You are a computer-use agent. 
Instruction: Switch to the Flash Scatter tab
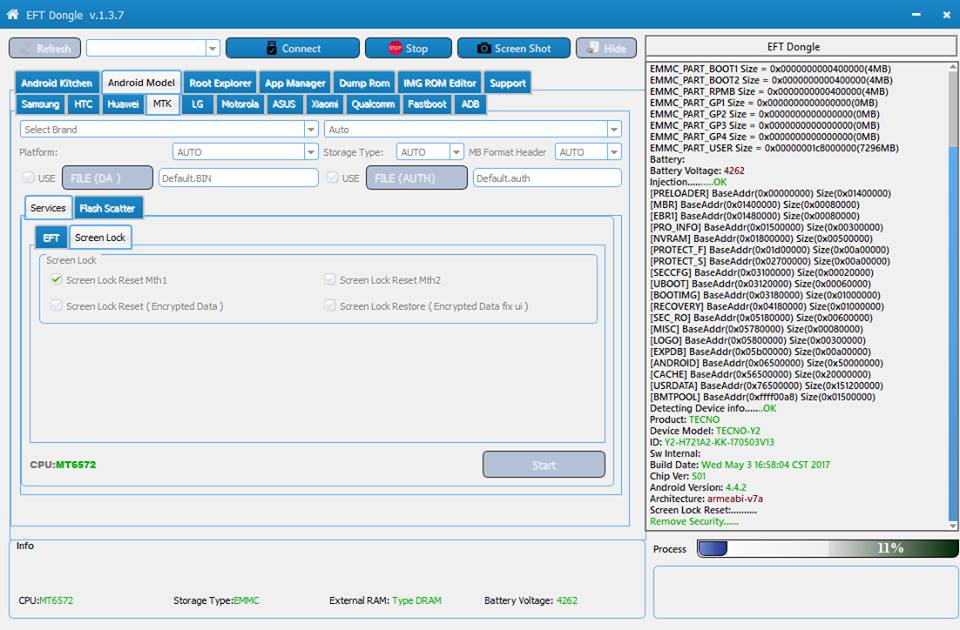[107, 208]
